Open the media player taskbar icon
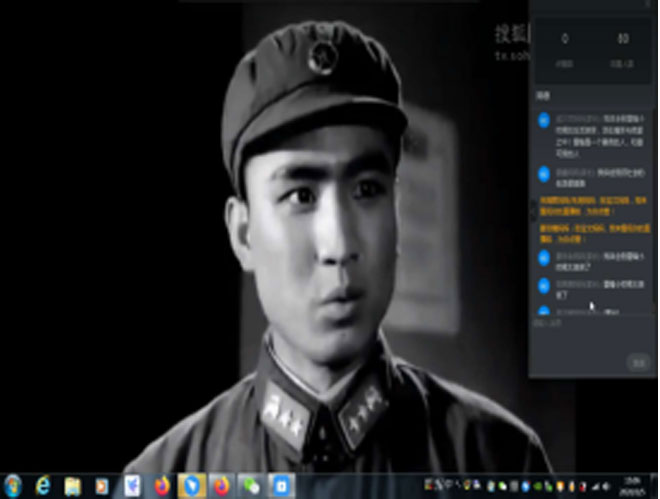 (102, 487)
